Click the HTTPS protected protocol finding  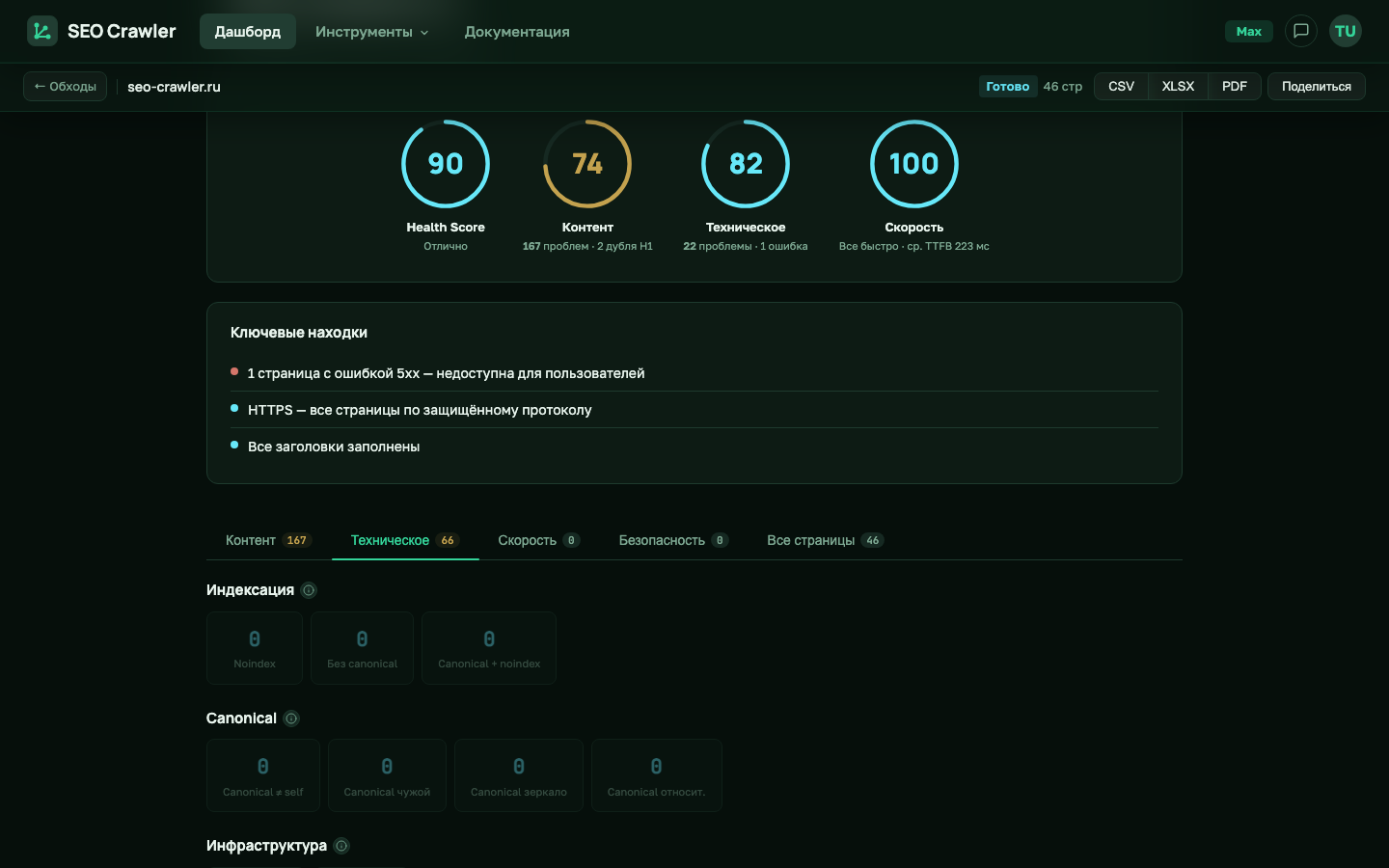(x=694, y=410)
